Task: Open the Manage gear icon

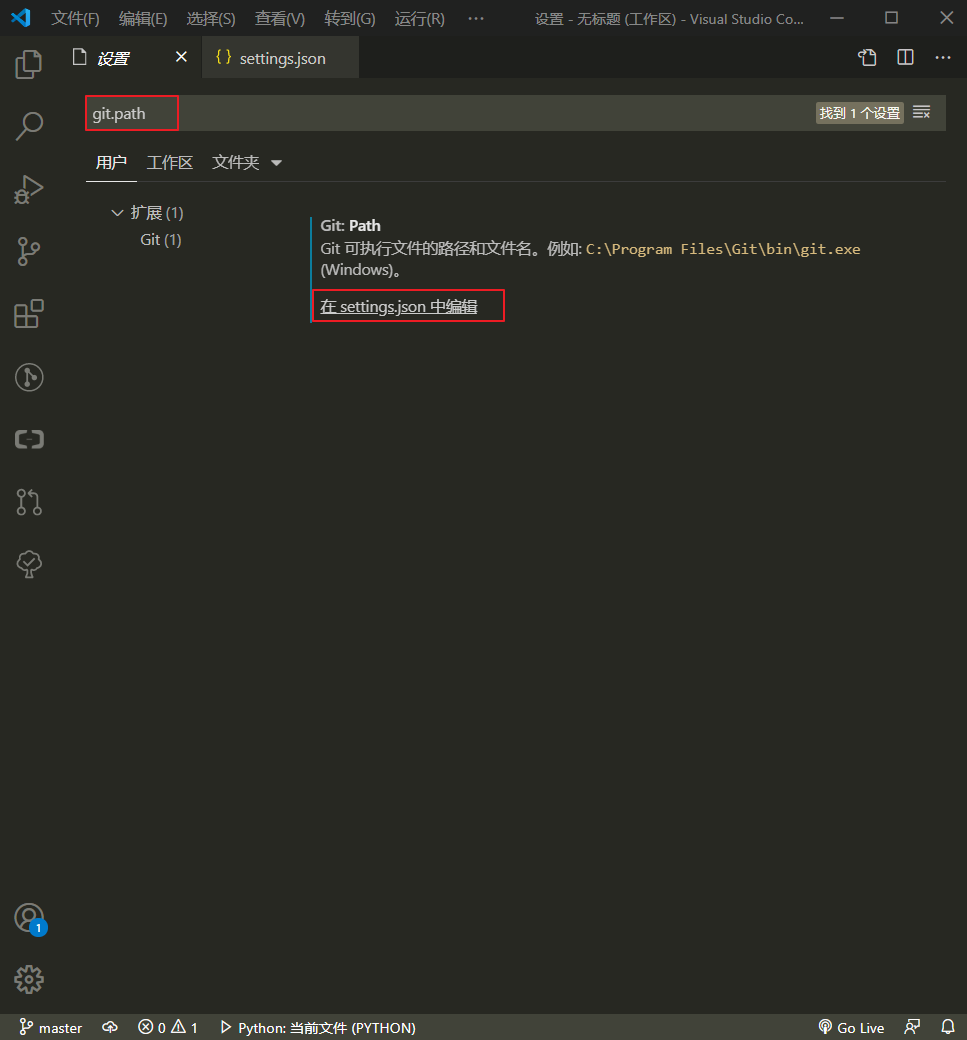Action: pos(29,980)
